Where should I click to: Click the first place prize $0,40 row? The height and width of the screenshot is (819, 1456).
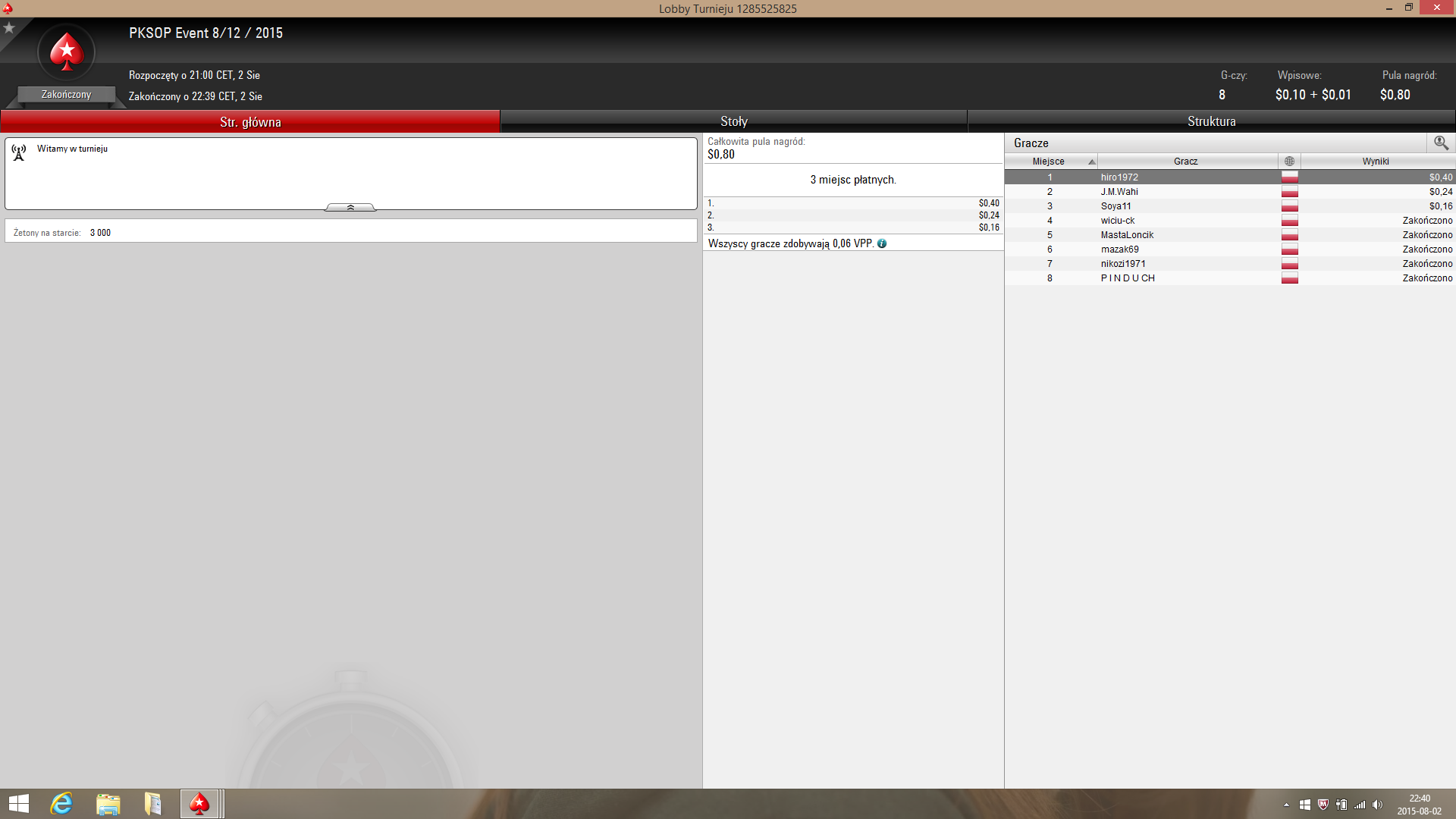(x=853, y=203)
